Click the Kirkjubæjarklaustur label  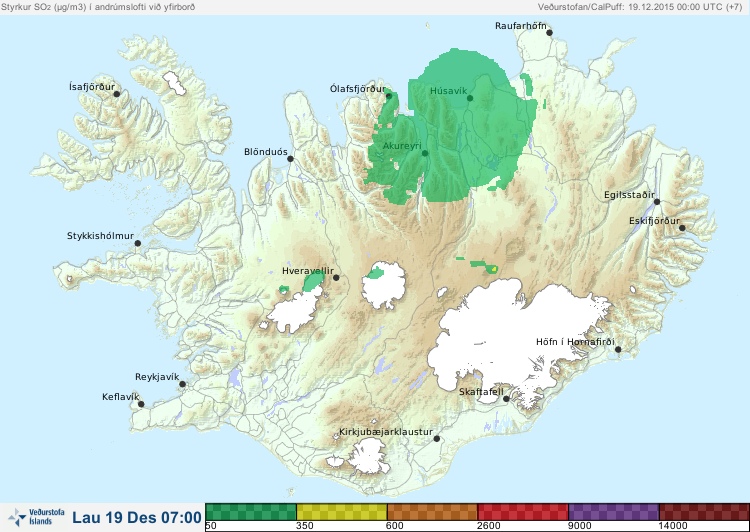(386, 432)
